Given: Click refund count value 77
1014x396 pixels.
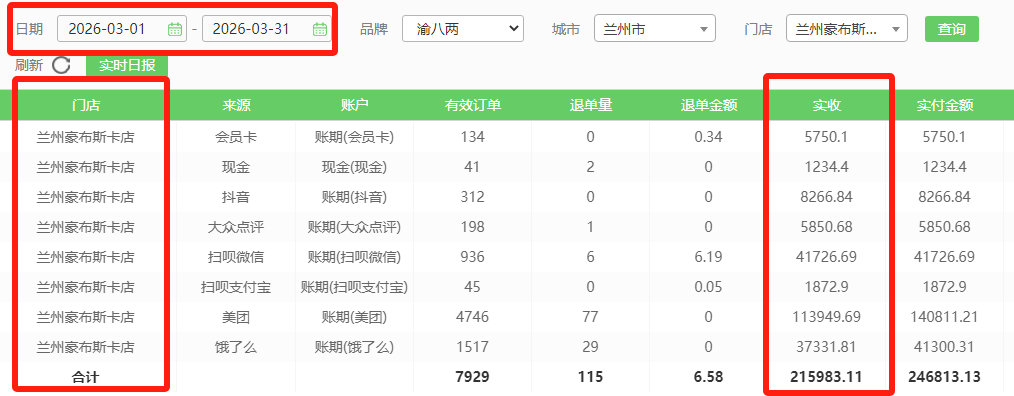Looking at the screenshot, I should [590, 317].
